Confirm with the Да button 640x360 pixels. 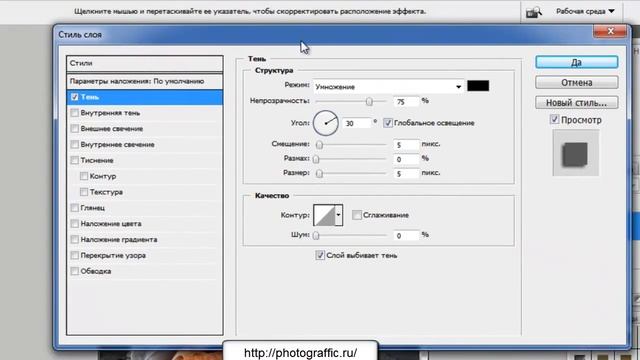click(x=576, y=62)
